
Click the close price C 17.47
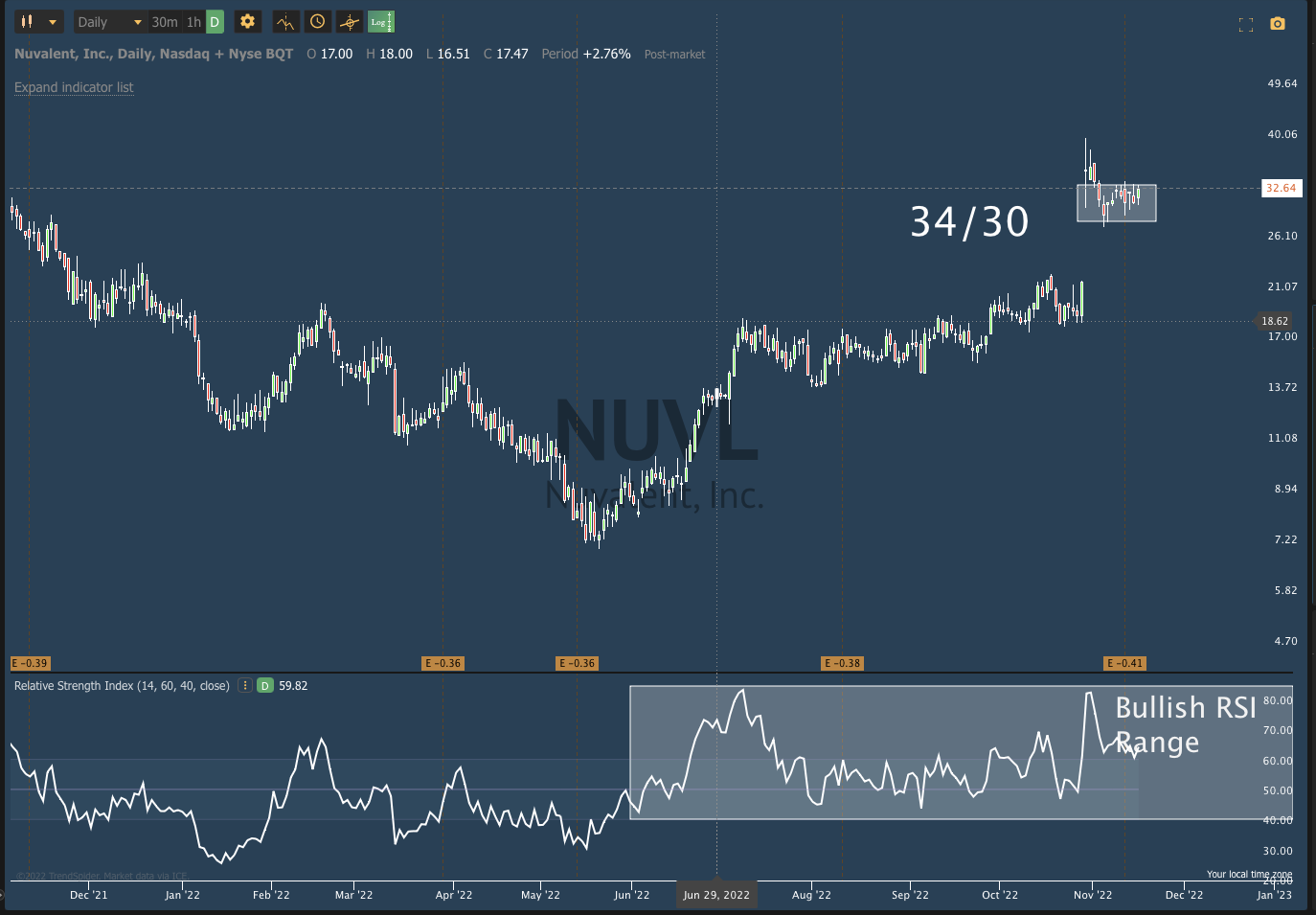pos(506,54)
